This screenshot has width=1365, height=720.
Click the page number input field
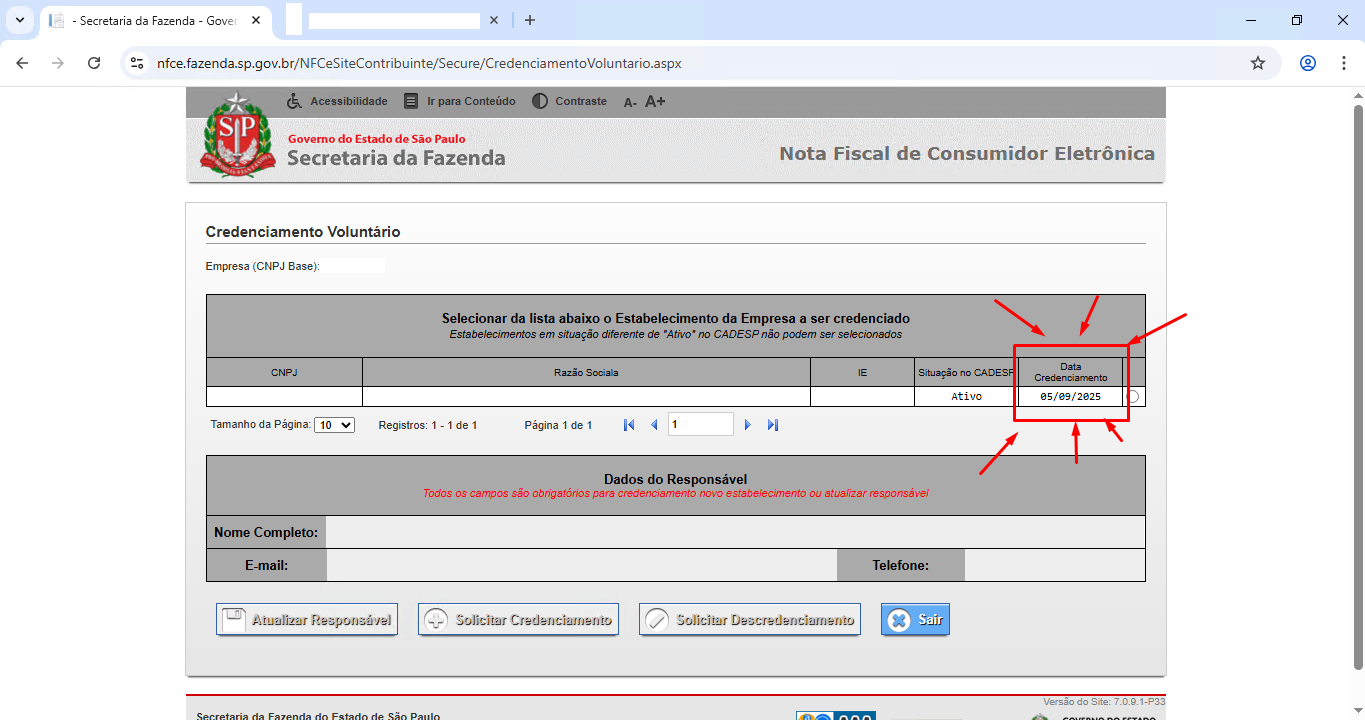point(700,425)
